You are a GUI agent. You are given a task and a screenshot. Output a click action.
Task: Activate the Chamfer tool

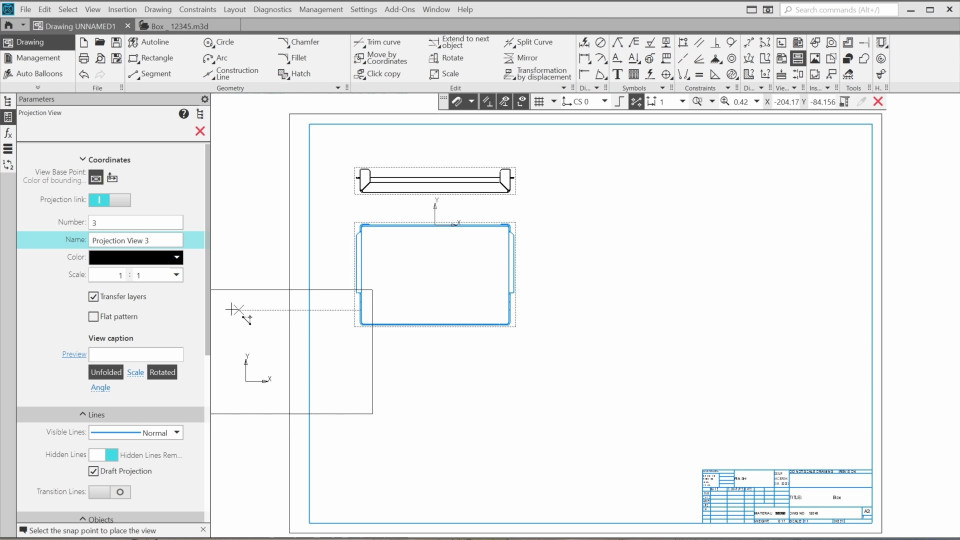(298, 43)
